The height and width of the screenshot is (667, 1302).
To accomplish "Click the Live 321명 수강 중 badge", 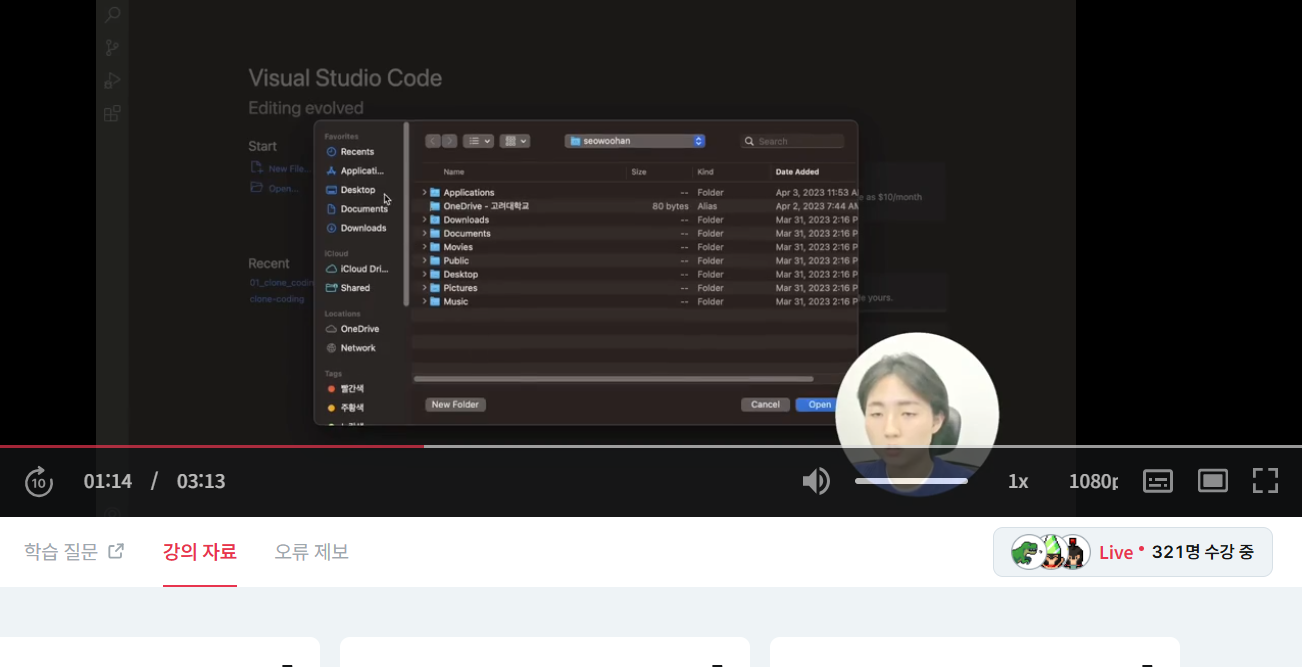I will [x=1133, y=552].
